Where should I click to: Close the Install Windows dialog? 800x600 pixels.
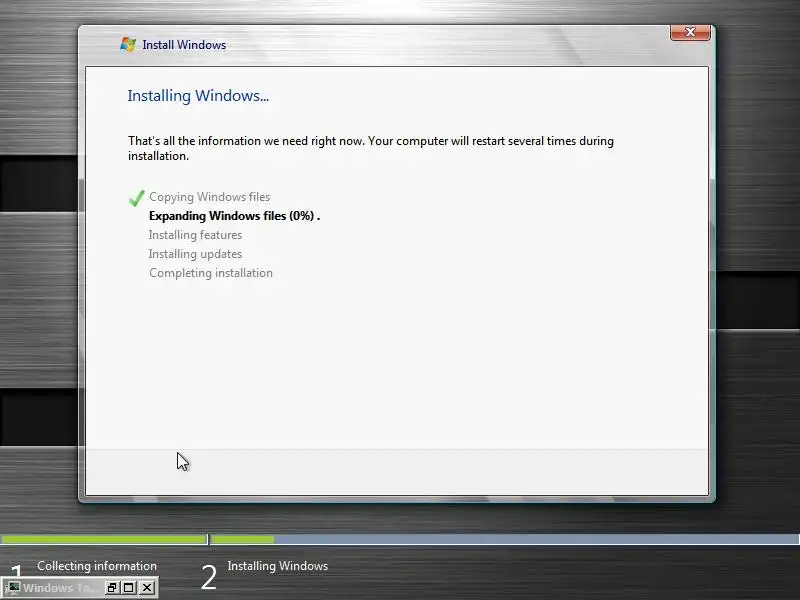pyautogui.click(x=690, y=32)
